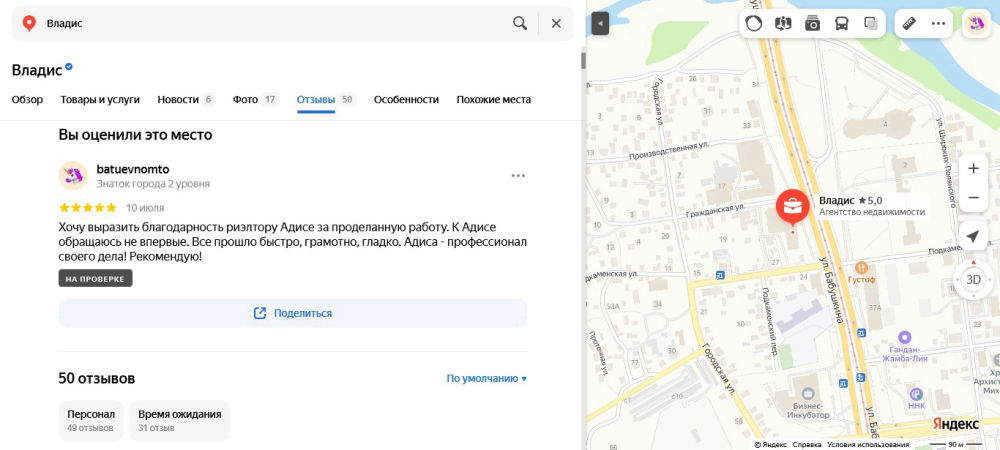Toggle the photos camera layer icon
Image resolution: width=1000 pixels, height=450 pixels.
tap(812, 24)
